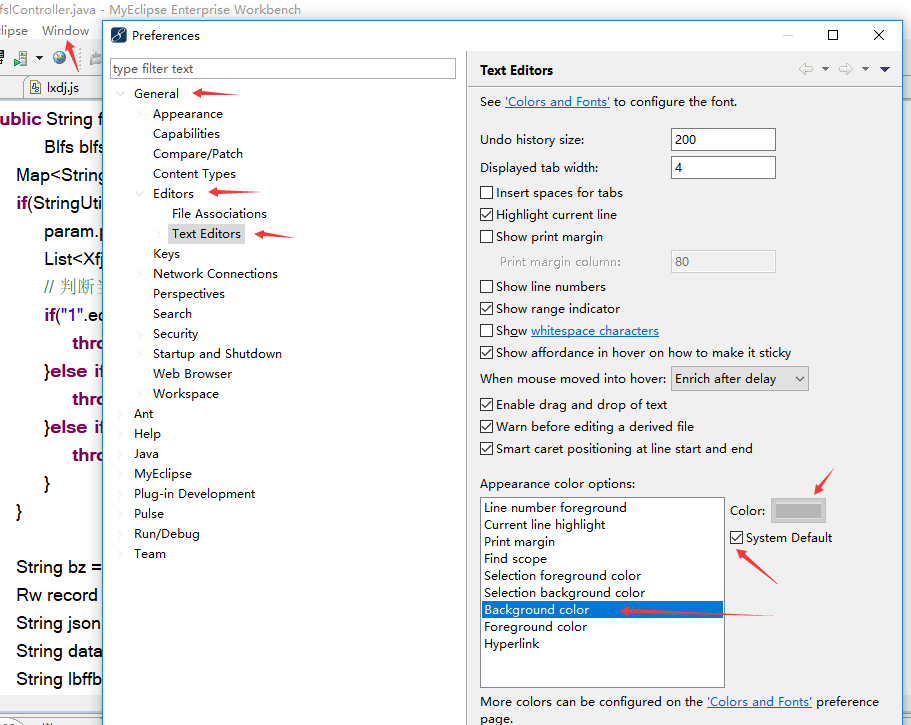Uncheck Enable drag and drop of text
The width and height of the screenshot is (911, 725).
[x=486, y=404]
